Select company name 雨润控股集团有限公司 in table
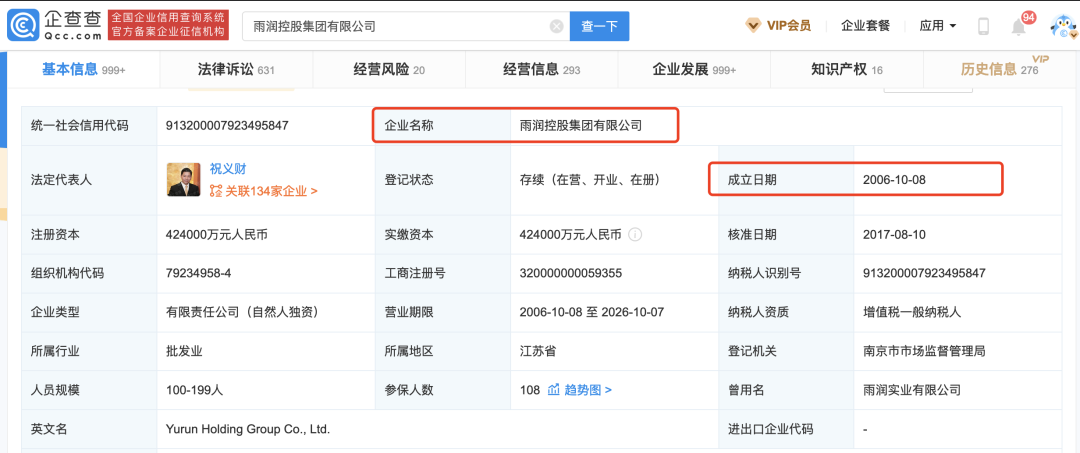 581,125
